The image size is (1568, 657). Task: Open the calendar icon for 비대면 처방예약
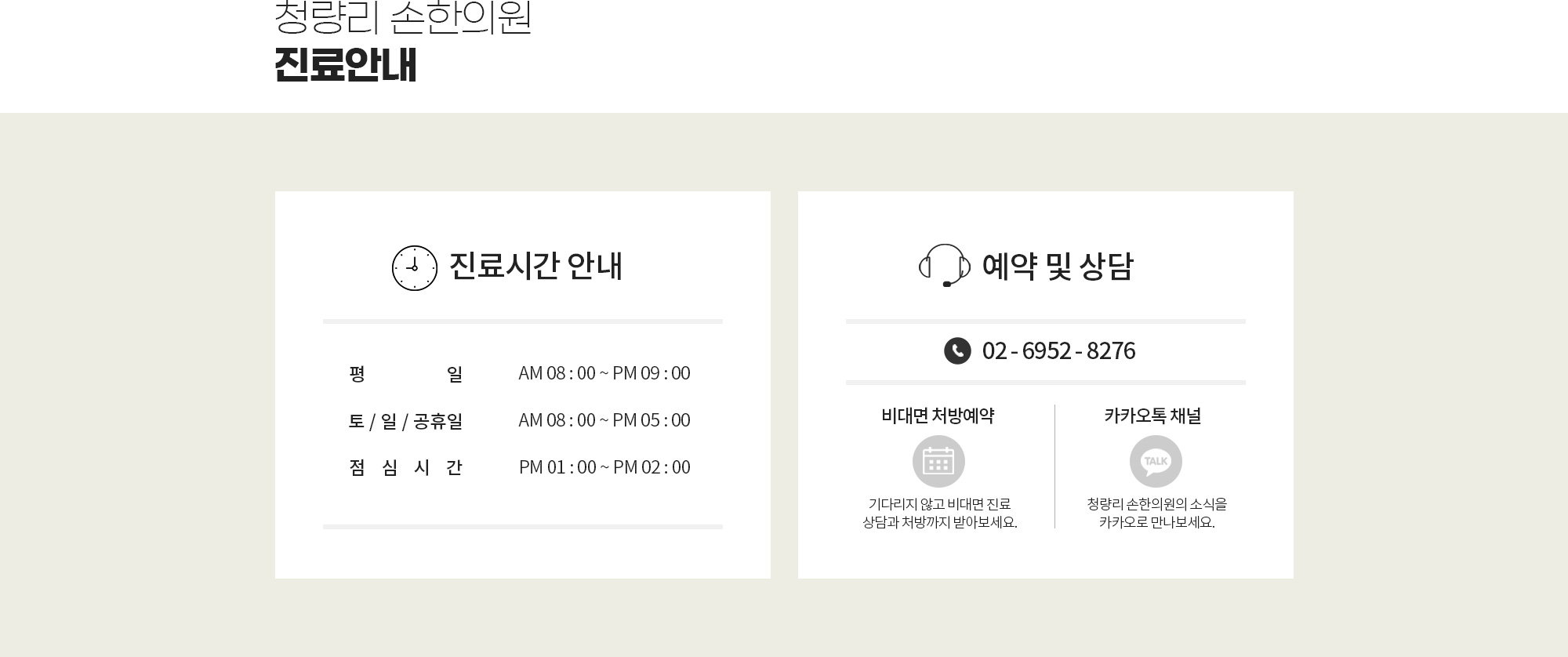[938, 461]
